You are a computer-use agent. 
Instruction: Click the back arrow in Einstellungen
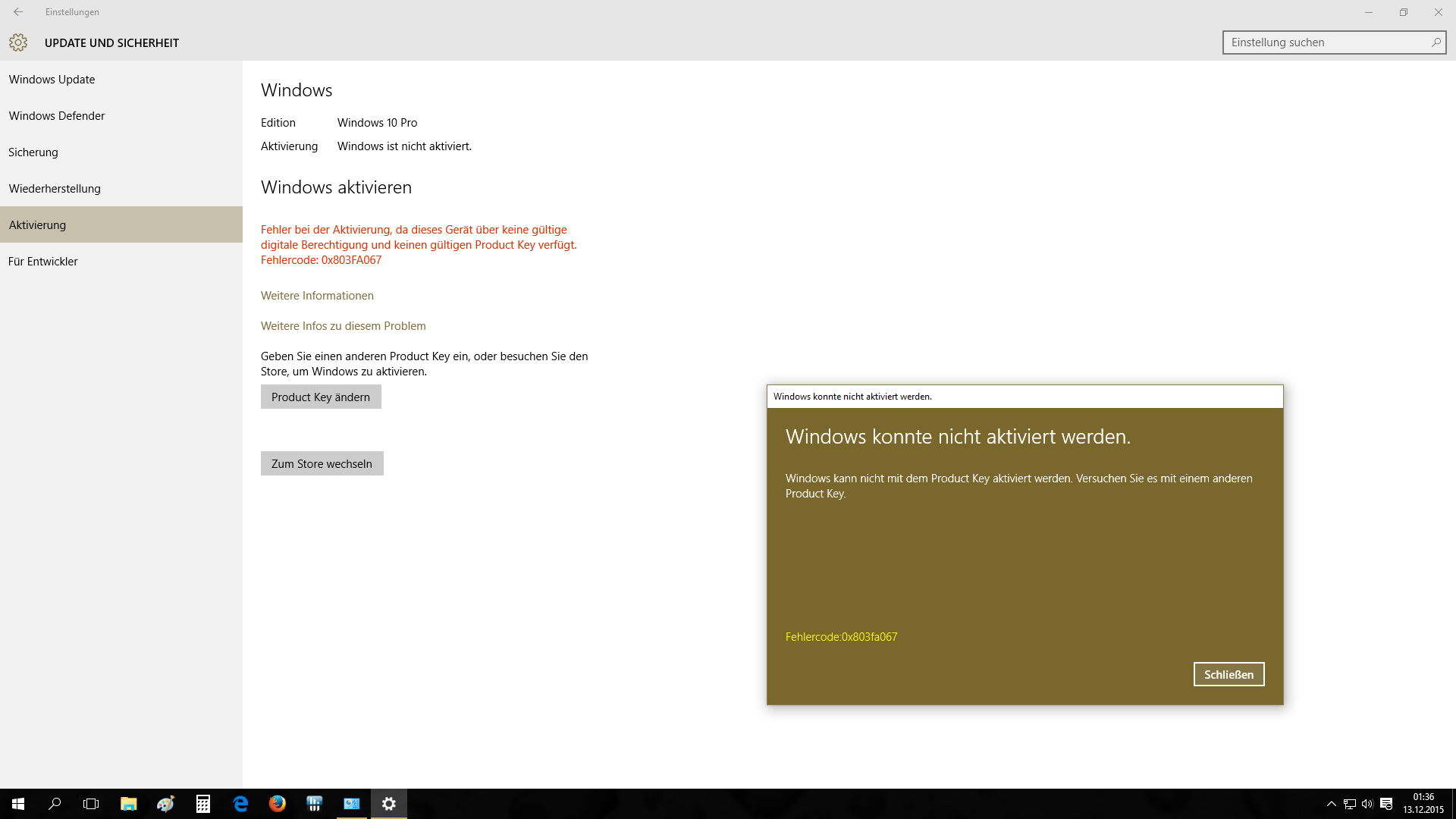point(18,12)
